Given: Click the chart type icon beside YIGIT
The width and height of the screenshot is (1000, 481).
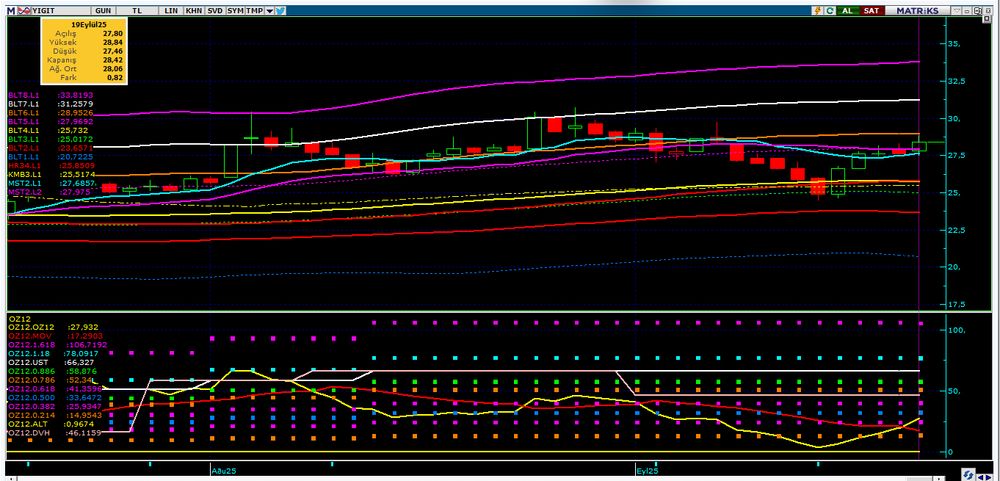Looking at the screenshot, I should click(x=24, y=11).
